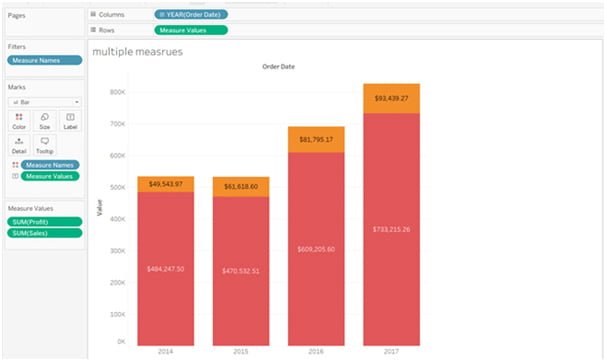Click the Value axis title

pos(100,208)
